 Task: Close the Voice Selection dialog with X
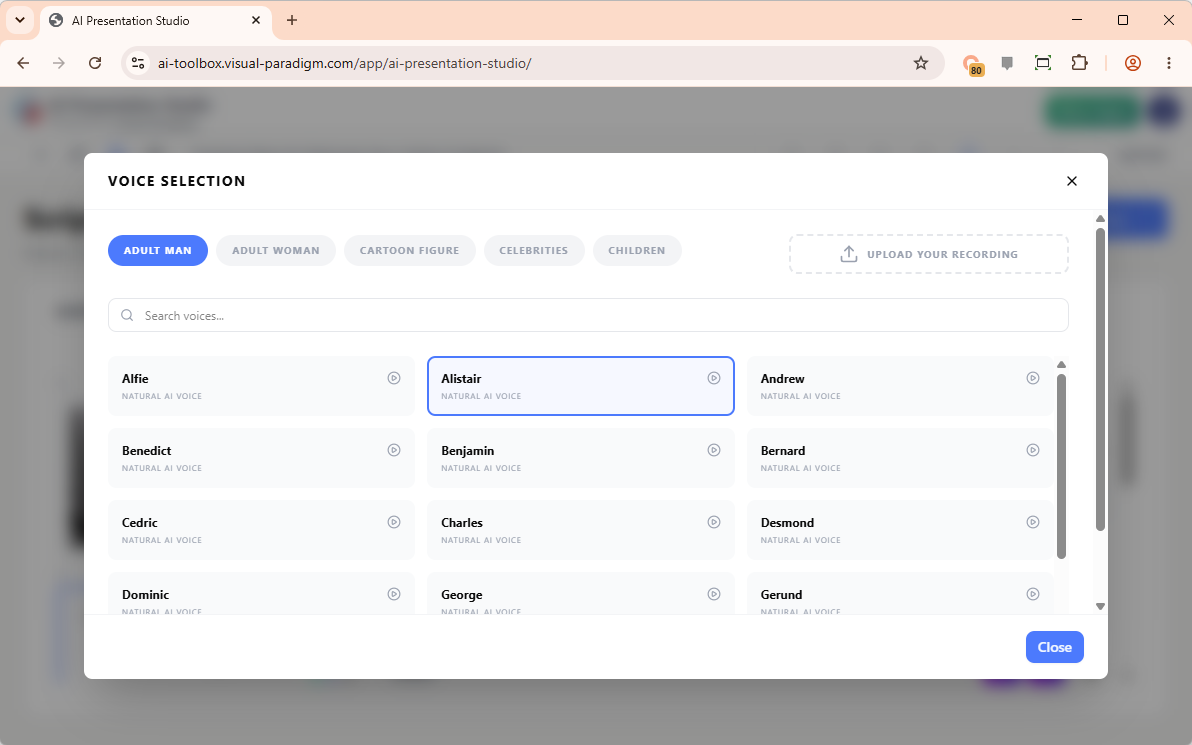coord(1072,181)
